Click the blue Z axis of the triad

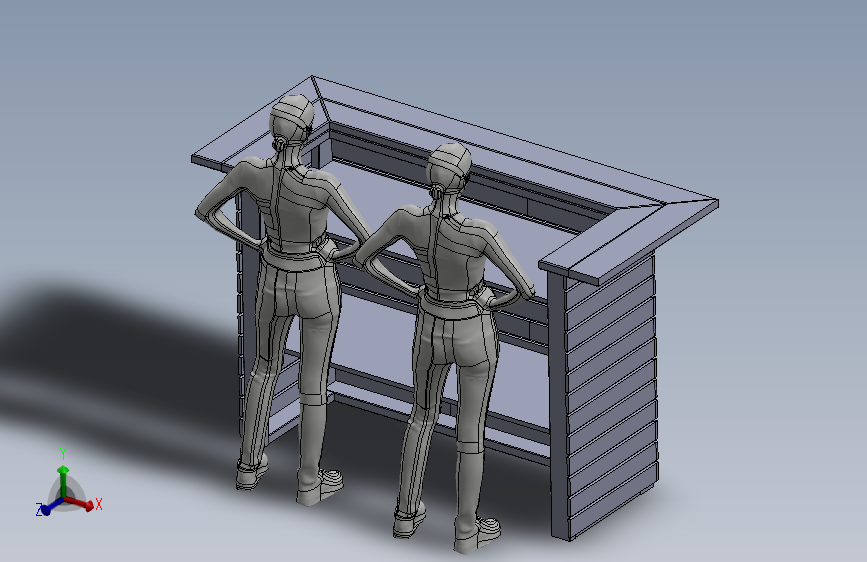[x=51, y=507]
